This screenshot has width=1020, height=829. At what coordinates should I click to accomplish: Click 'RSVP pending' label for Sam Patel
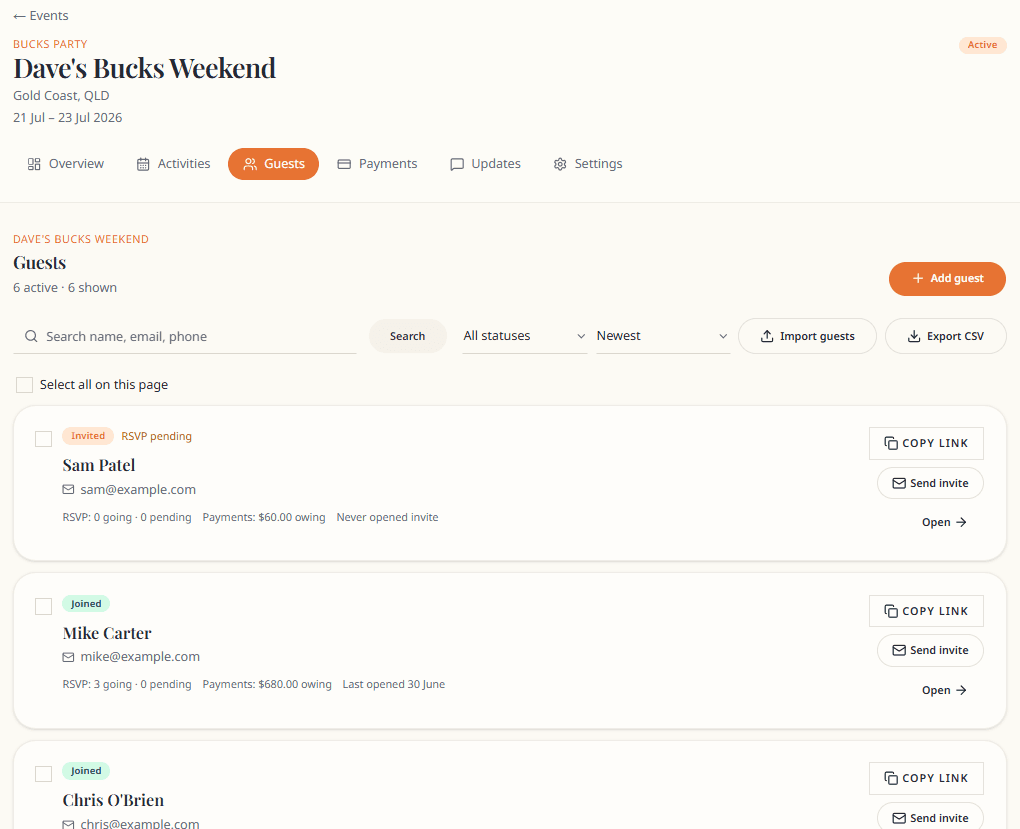[156, 436]
